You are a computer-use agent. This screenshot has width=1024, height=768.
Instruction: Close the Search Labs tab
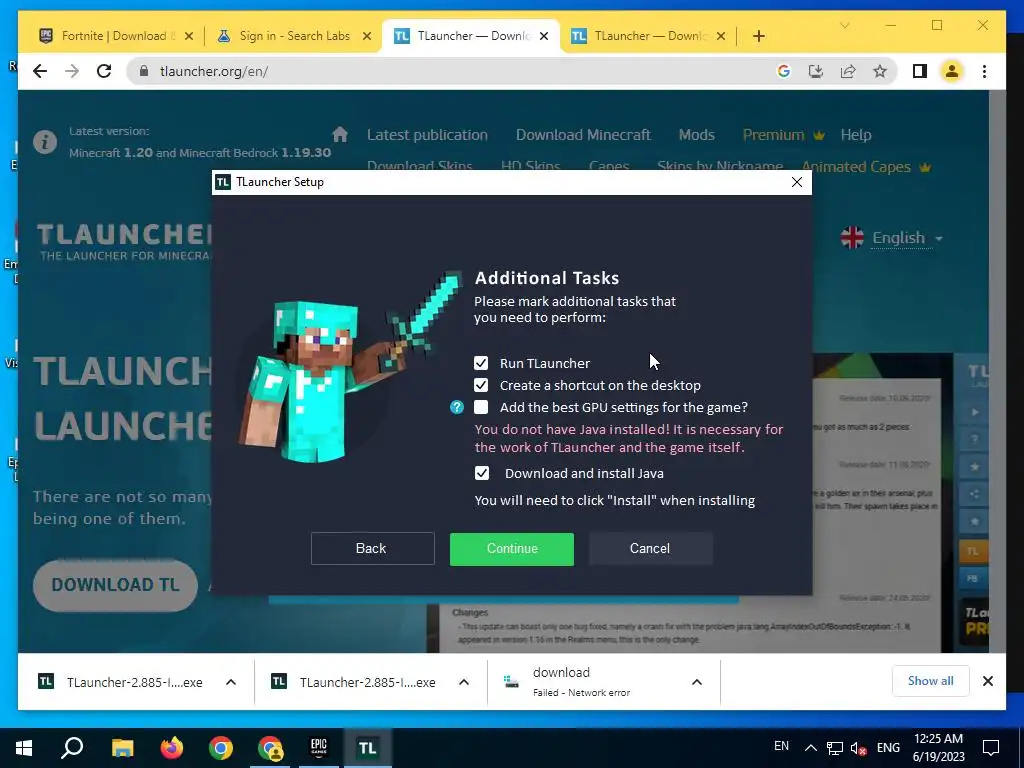[367, 36]
